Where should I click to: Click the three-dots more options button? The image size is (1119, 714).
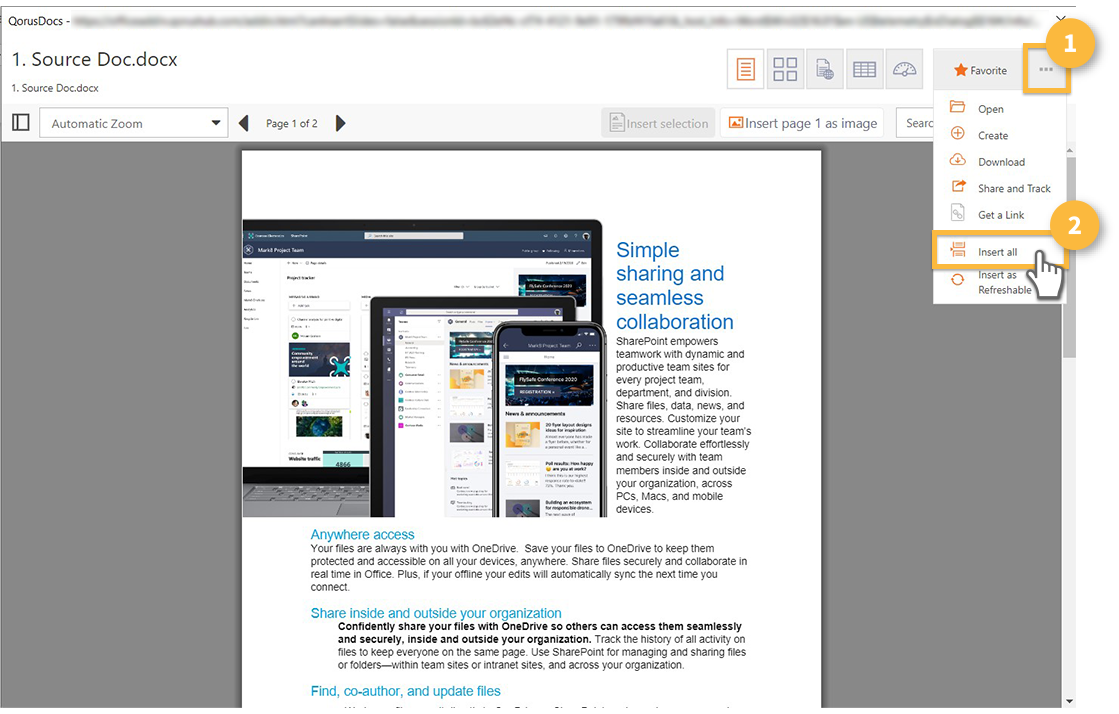tap(1045, 70)
